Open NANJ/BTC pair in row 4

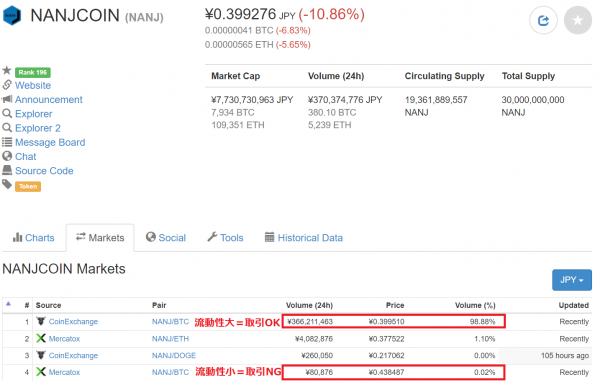pyautogui.click(x=170, y=372)
